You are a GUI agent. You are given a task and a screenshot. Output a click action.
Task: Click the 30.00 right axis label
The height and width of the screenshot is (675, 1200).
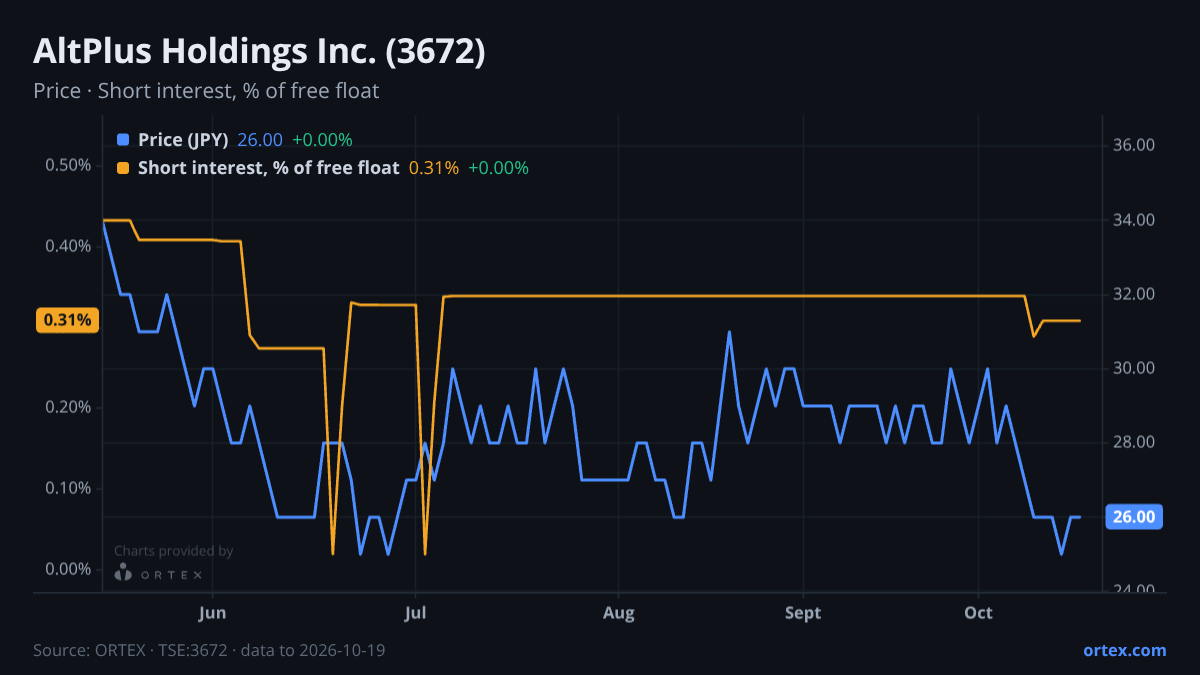(1134, 368)
